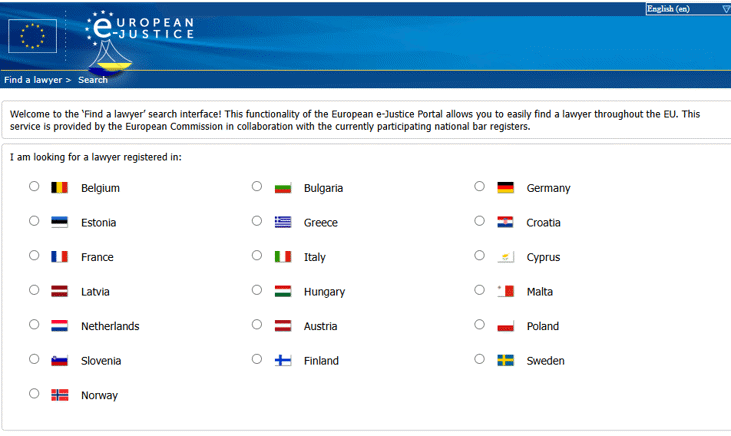Viewport: 731px width, 436px height.
Task: Select the Finland radio button
Action: click(257, 359)
